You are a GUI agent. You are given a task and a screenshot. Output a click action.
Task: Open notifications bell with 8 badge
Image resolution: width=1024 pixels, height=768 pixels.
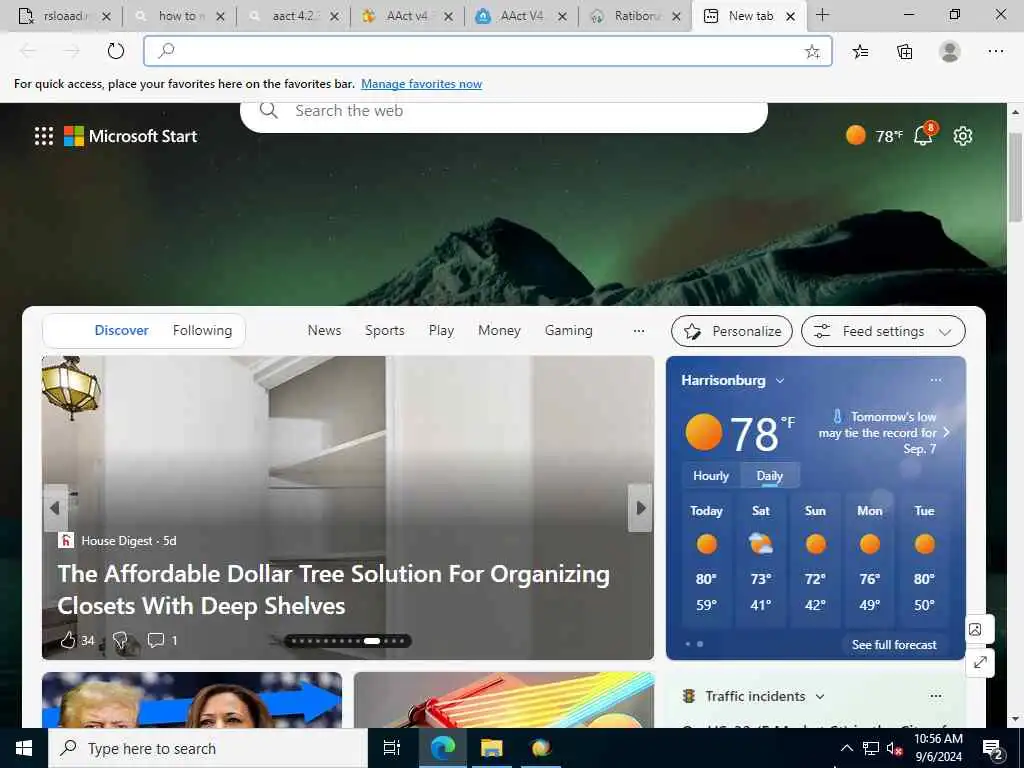coord(923,135)
